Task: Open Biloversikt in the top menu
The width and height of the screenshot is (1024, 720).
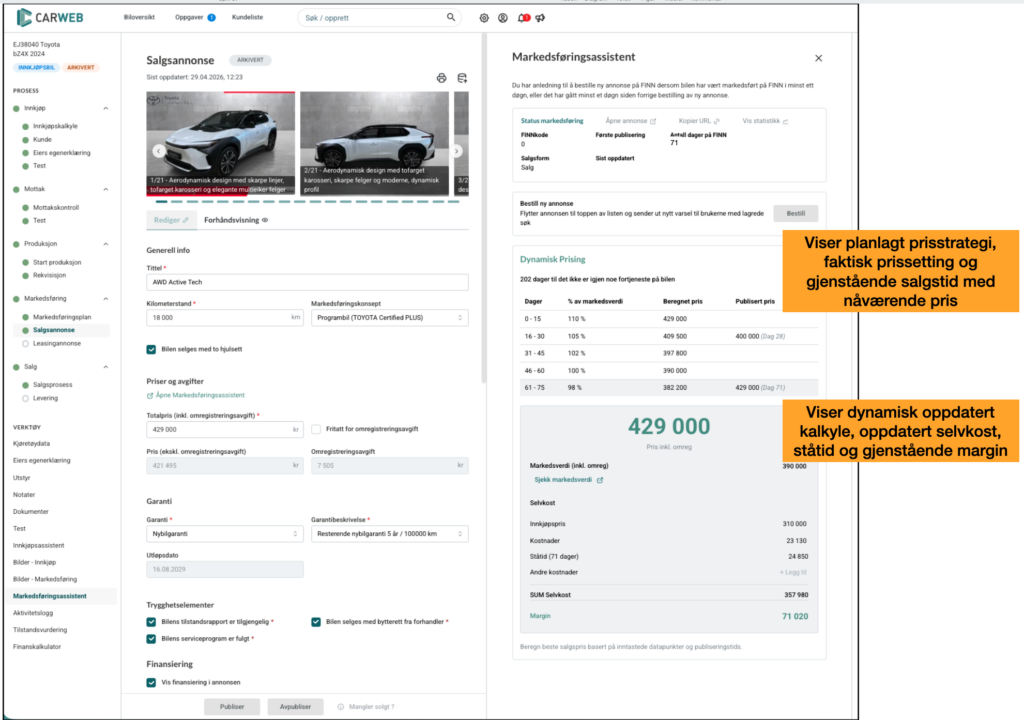Action: [140, 18]
